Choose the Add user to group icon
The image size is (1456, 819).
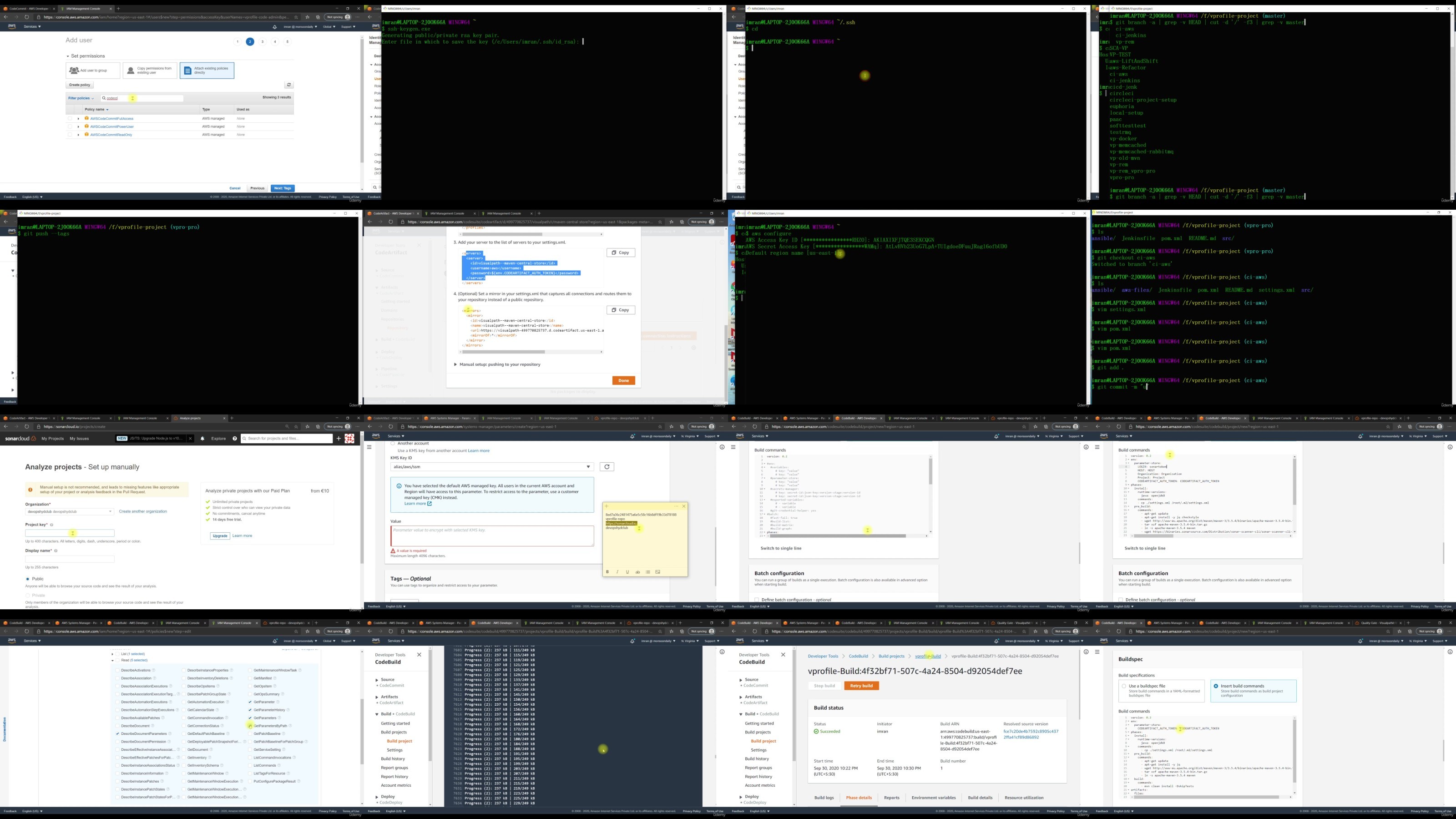(x=74, y=71)
